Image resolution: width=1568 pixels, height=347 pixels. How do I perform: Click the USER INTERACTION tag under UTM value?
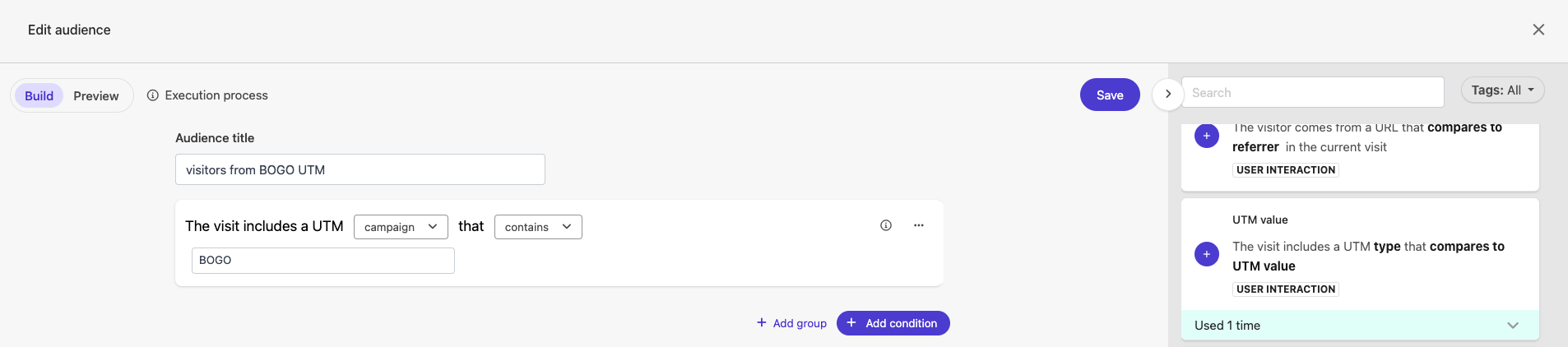pyautogui.click(x=1286, y=289)
